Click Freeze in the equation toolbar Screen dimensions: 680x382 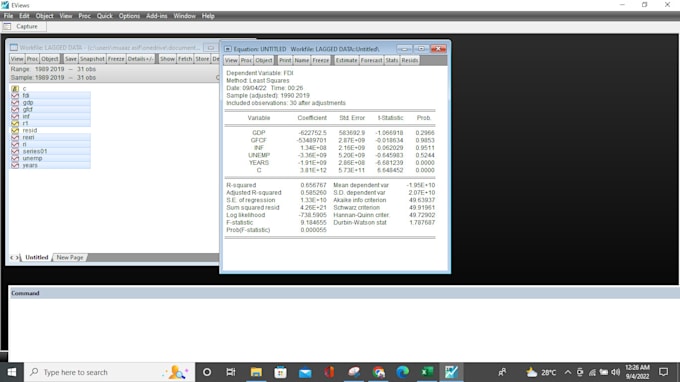coord(321,60)
